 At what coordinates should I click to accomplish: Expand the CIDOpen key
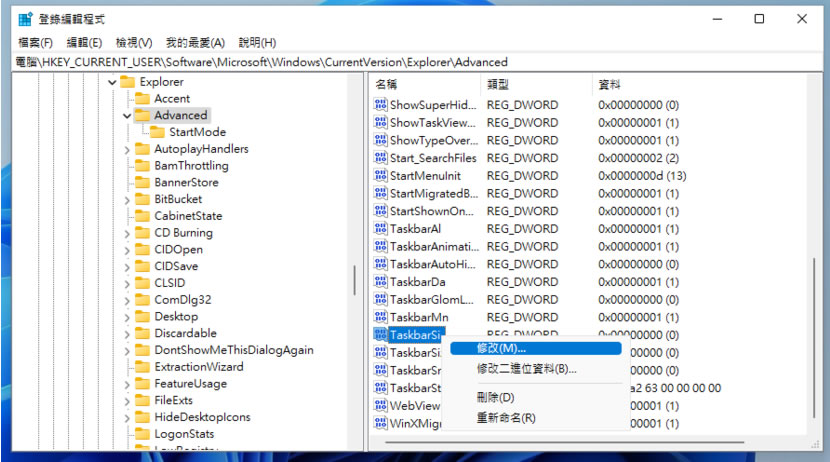click(127, 250)
